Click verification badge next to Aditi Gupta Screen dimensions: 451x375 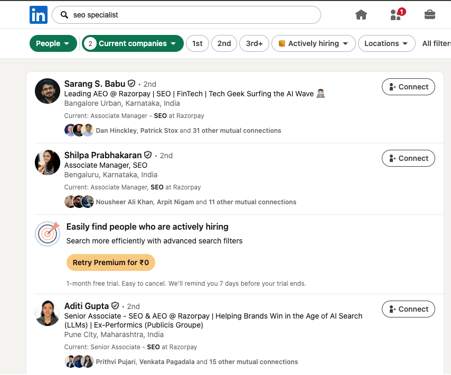tap(115, 306)
